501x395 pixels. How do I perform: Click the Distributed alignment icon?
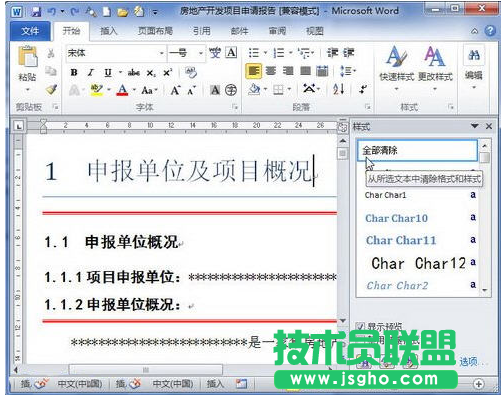click(x=322, y=71)
